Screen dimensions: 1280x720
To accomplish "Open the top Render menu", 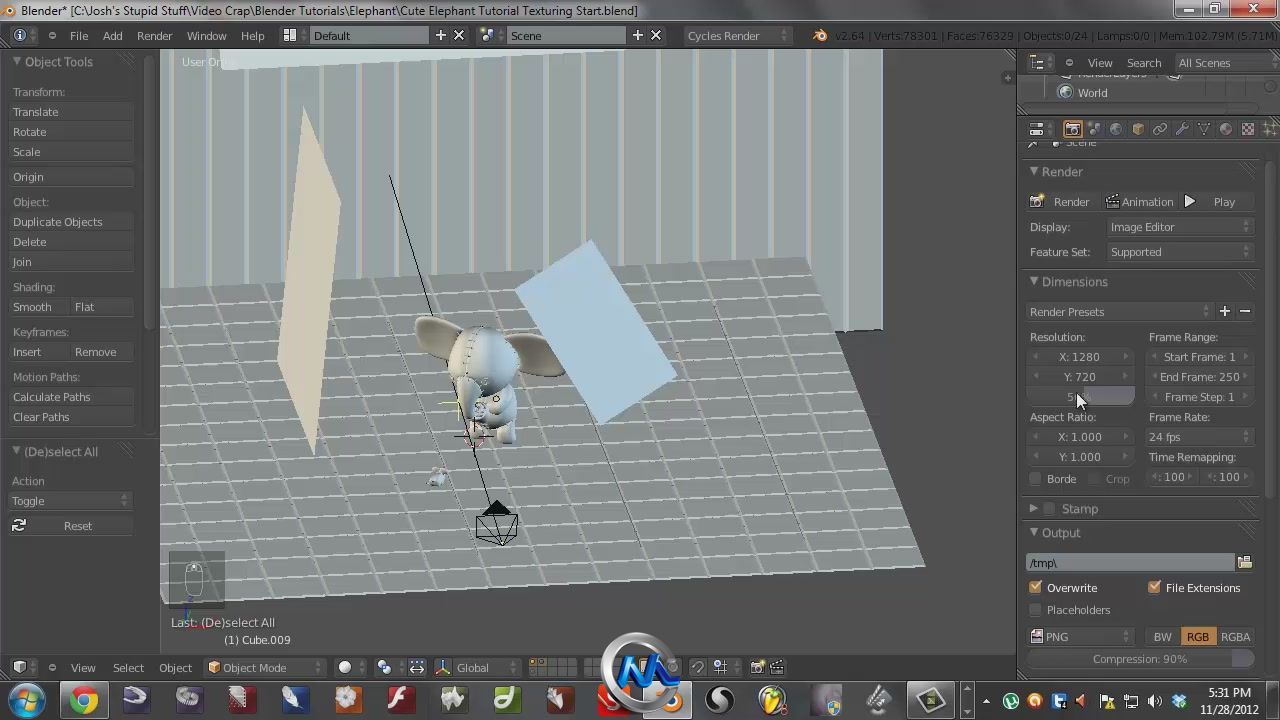I will 154,35.
